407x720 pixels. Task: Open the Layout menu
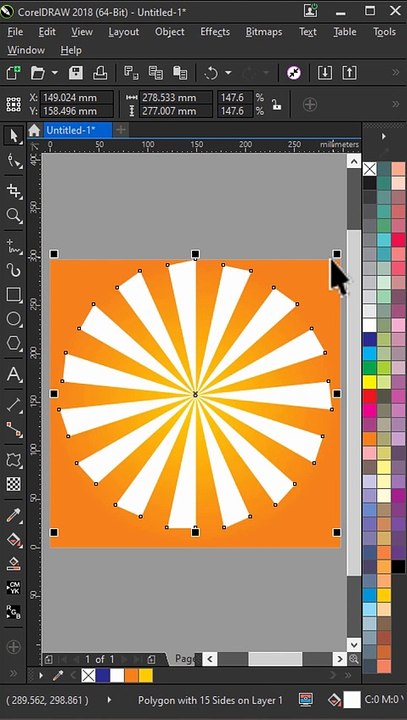tap(124, 32)
